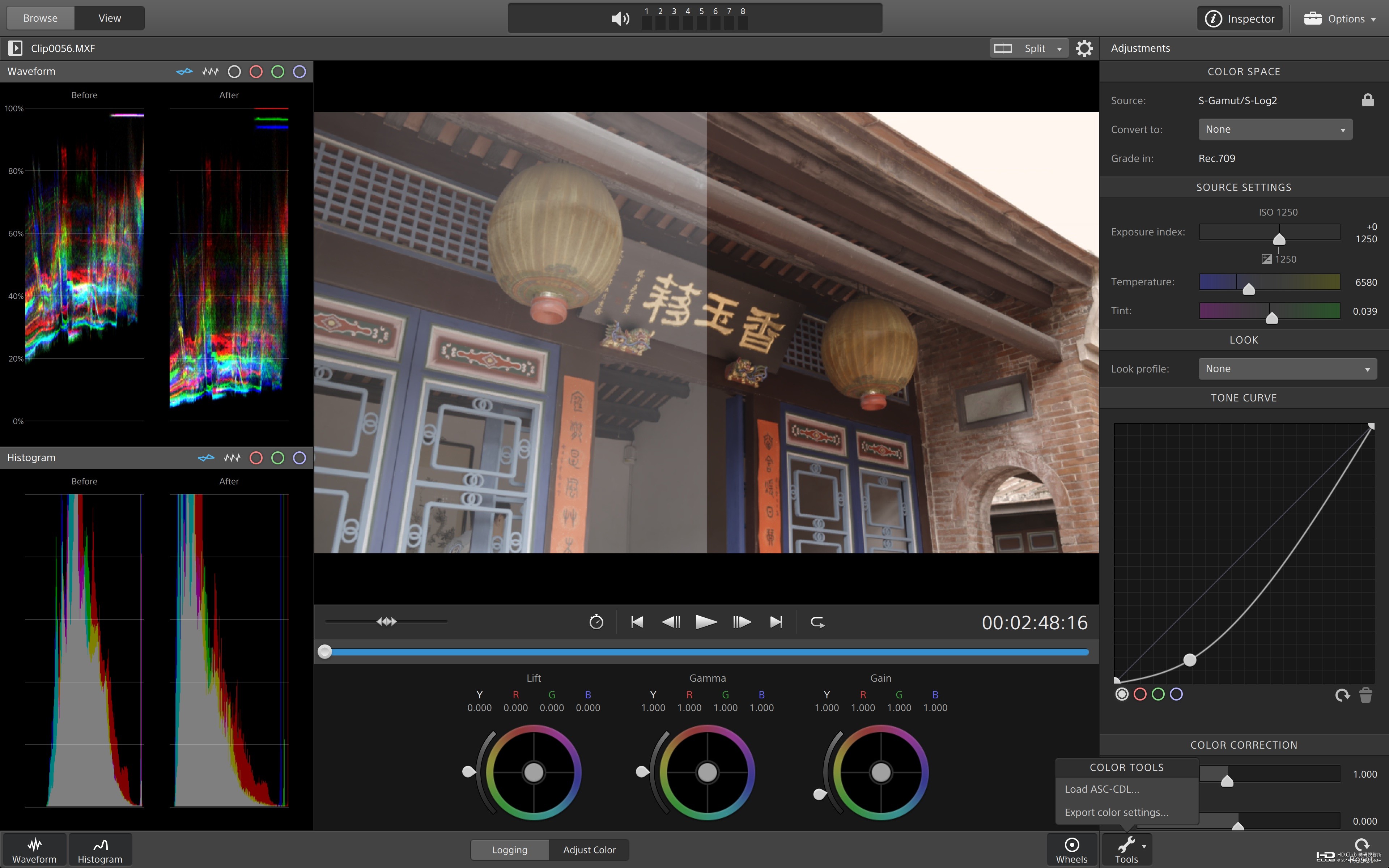Toggle green channel in Waveform header
The width and height of the screenshot is (1389, 868).
pos(278,72)
